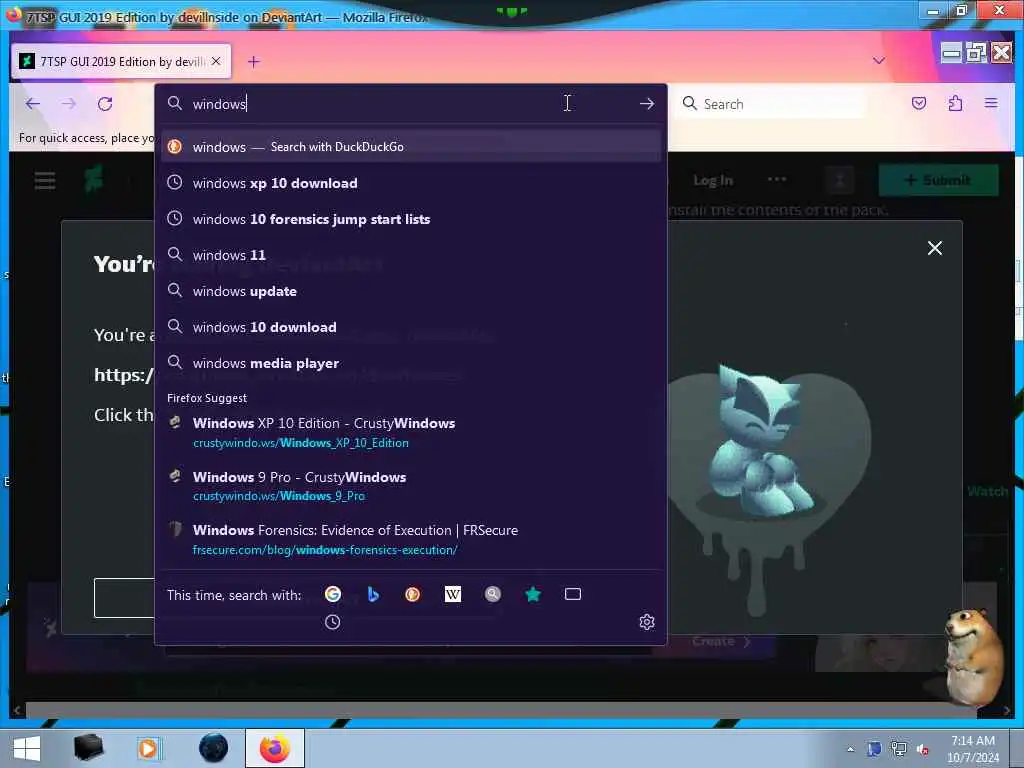
Task: Open the Extensions puzzle icon
Action: (x=955, y=103)
